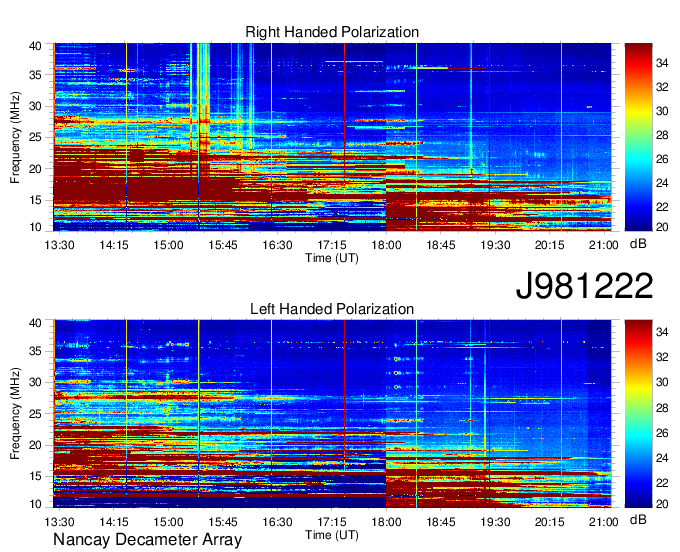Click the 20 MHz tick on Left Handed plot
Screen dimensions: 680x552
(35, 445)
